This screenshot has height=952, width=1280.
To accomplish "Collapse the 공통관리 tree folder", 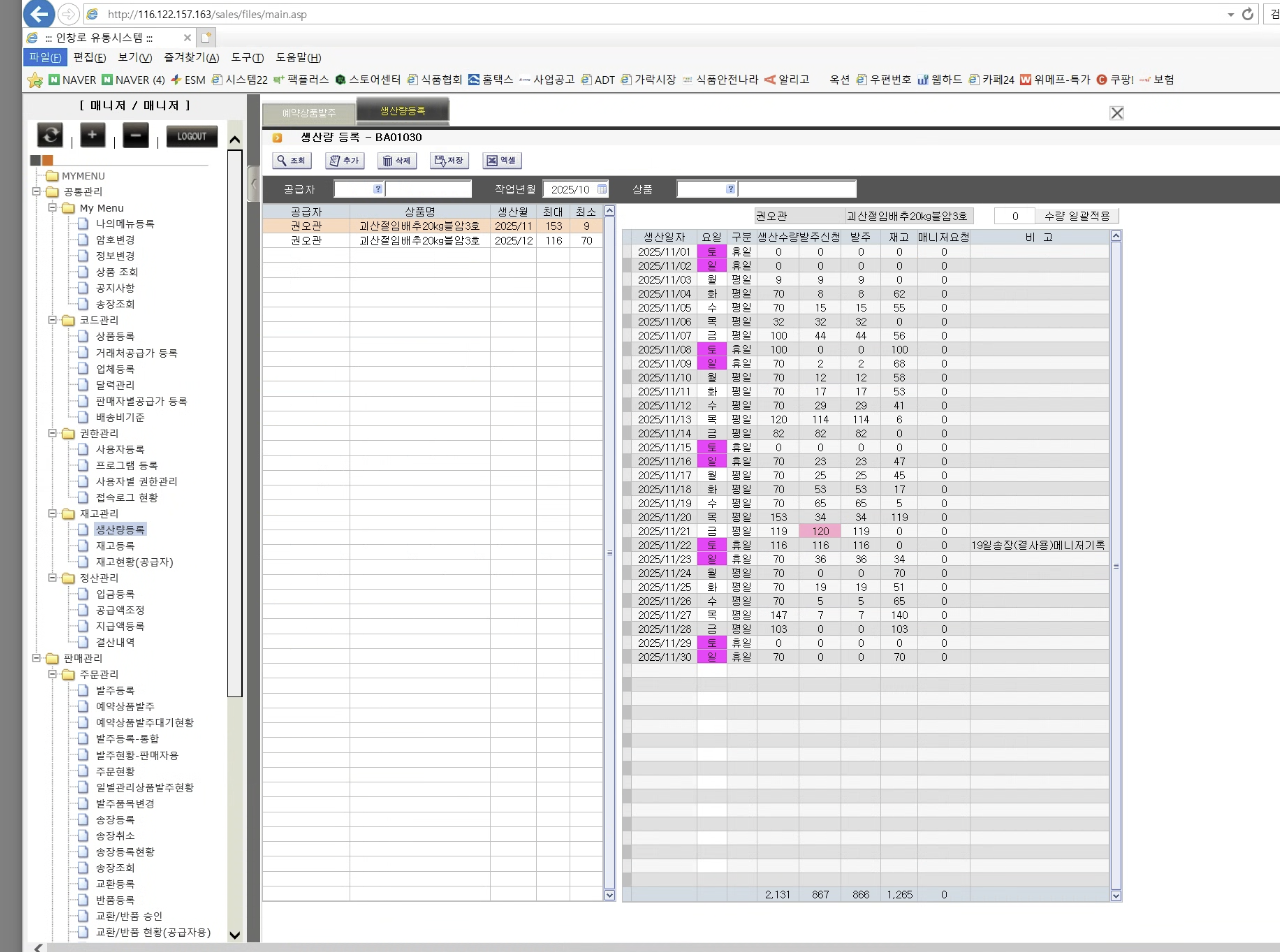I will [x=37, y=192].
